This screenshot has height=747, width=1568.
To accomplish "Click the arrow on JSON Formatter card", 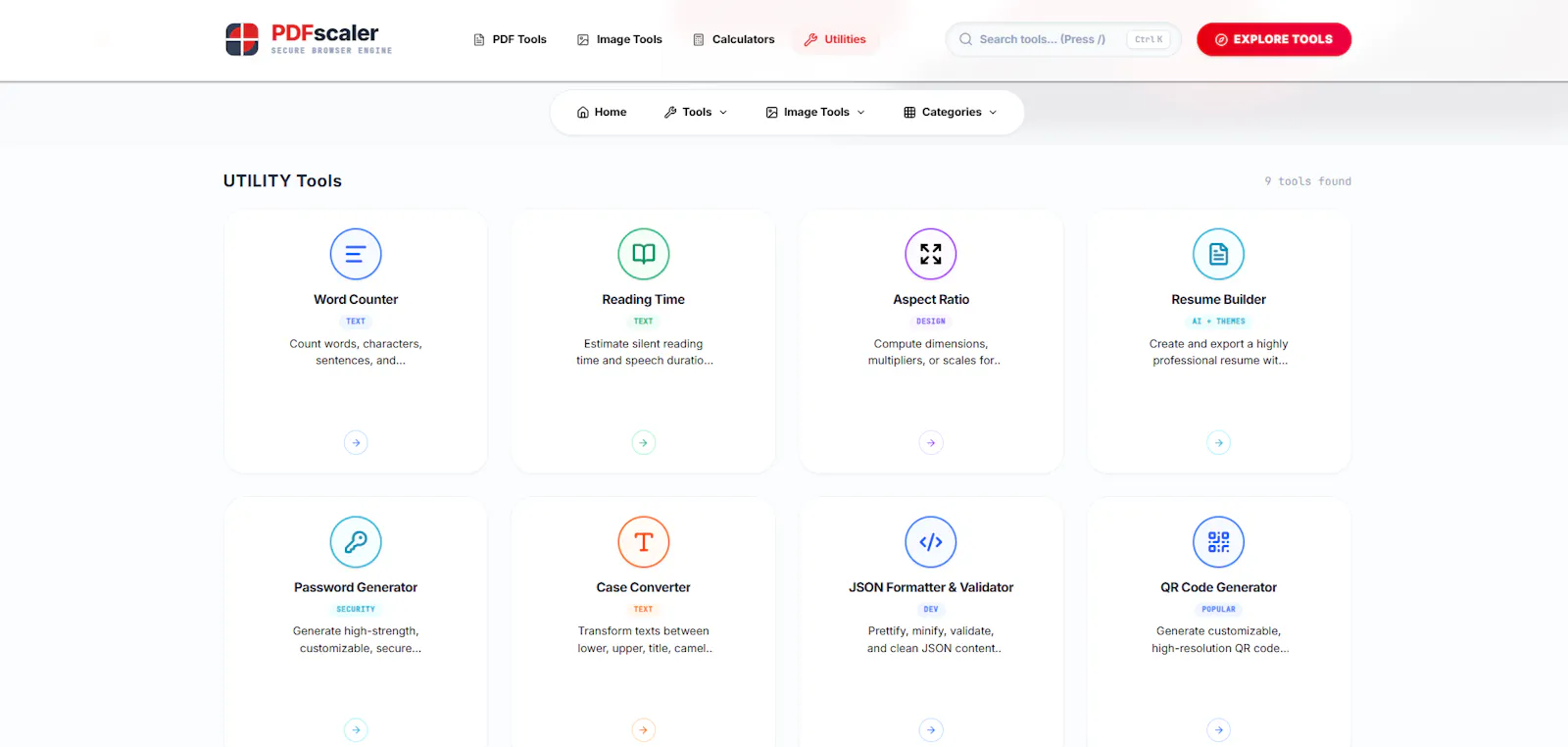I will pyautogui.click(x=931, y=730).
